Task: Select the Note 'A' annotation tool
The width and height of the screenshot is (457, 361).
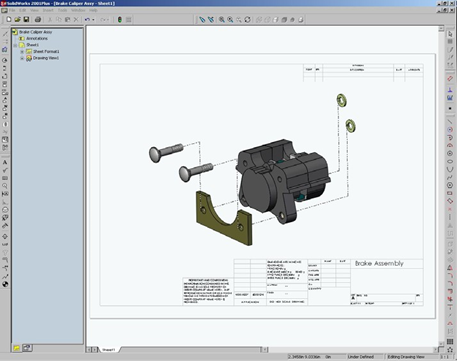Action: coord(5,162)
